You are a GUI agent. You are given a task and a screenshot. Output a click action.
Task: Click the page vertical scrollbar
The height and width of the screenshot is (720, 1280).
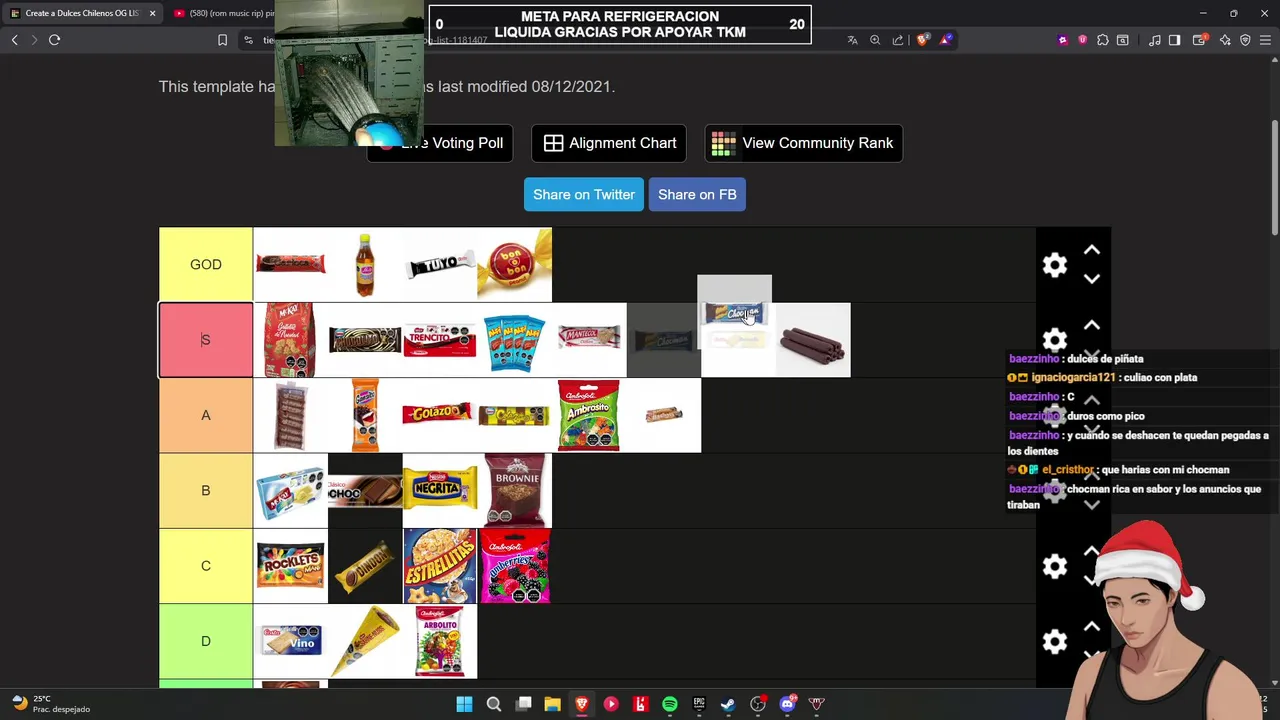[1274, 180]
